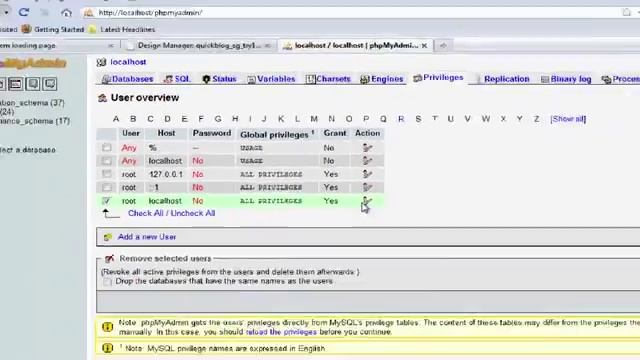Open the fourth icon in left sidebar toolbar
This screenshot has width=640, height=360.
coord(50,84)
